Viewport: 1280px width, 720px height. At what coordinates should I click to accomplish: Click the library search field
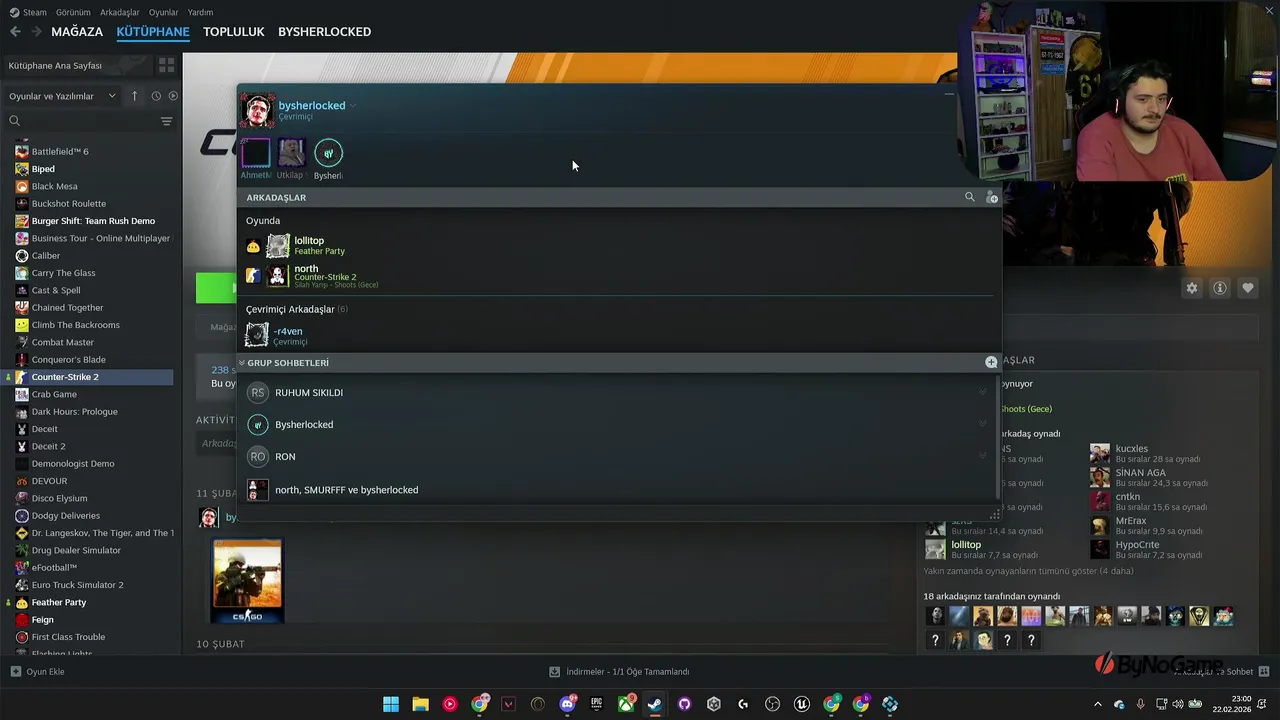(80, 121)
